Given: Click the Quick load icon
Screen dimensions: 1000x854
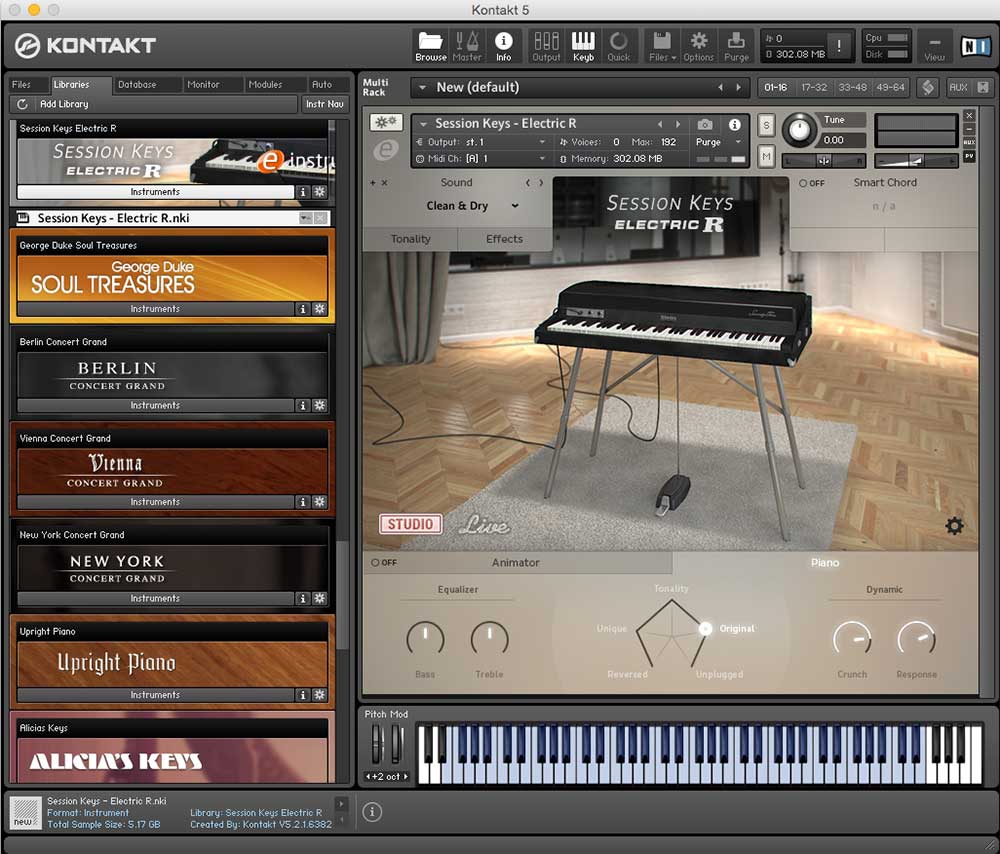Looking at the screenshot, I should tap(619, 45).
